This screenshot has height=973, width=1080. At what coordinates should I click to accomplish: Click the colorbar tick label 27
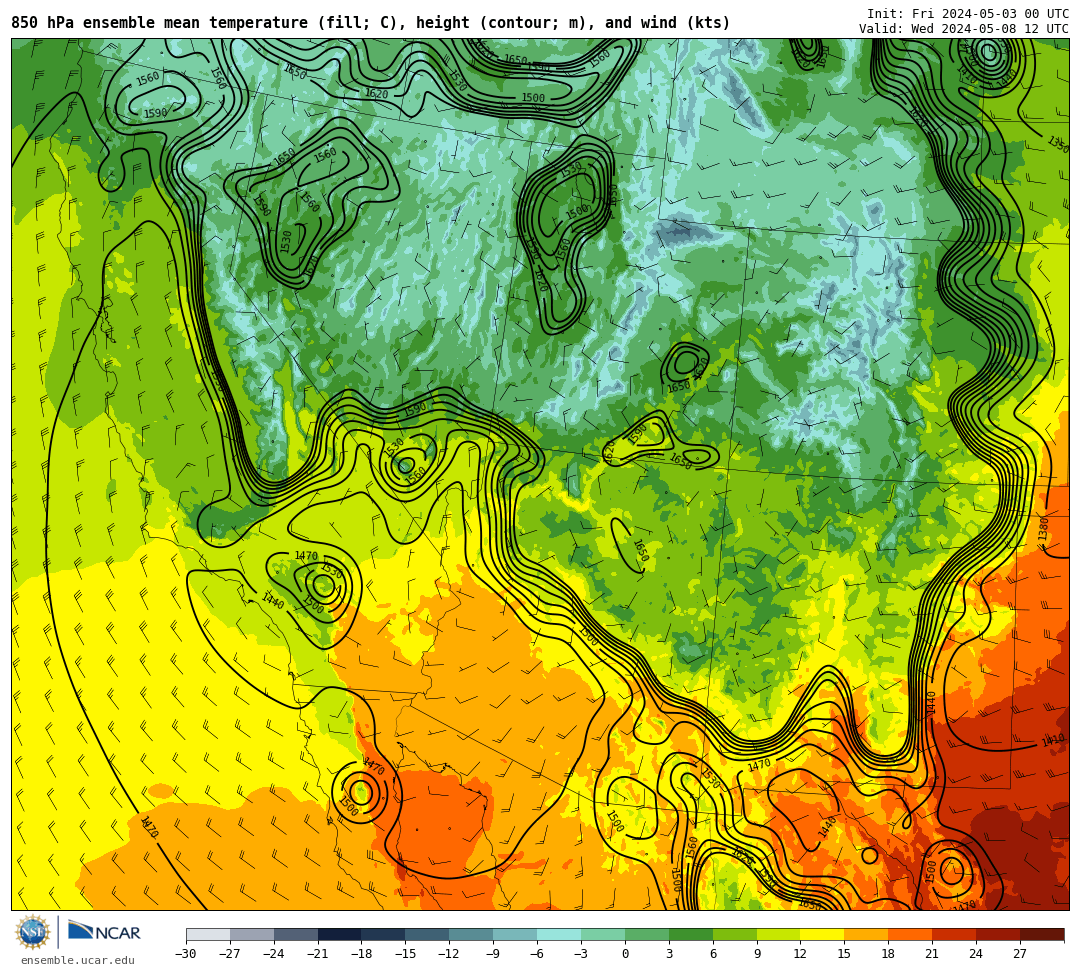click(x=1020, y=954)
